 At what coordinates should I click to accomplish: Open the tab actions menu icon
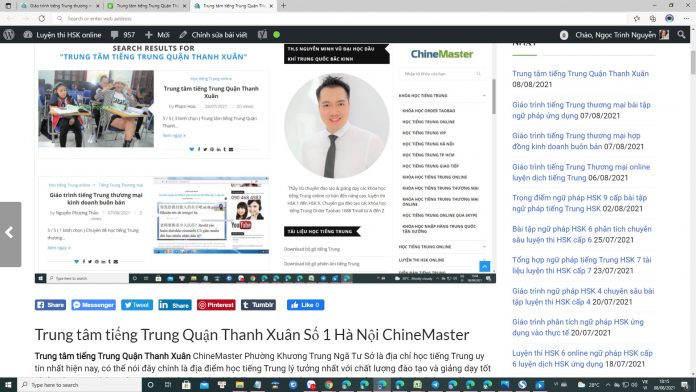click(x=8, y=6)
